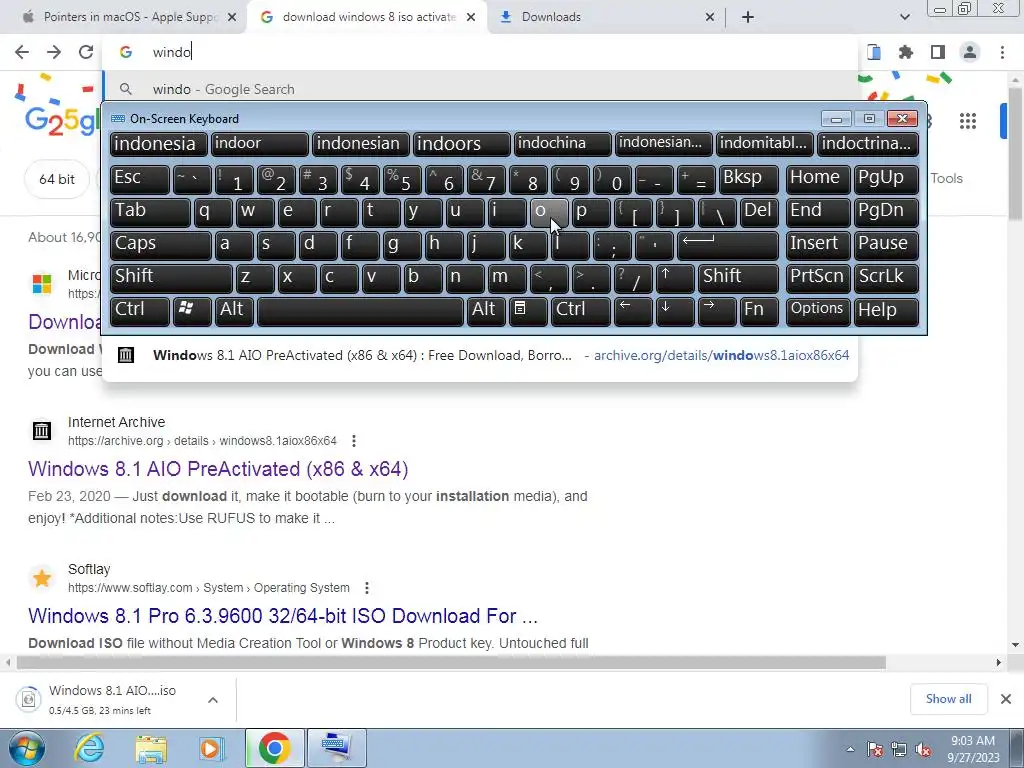Open Windows Explorer folder from taskbar
This screenshot has width=1024, height=768.
(x=151, y=748)
